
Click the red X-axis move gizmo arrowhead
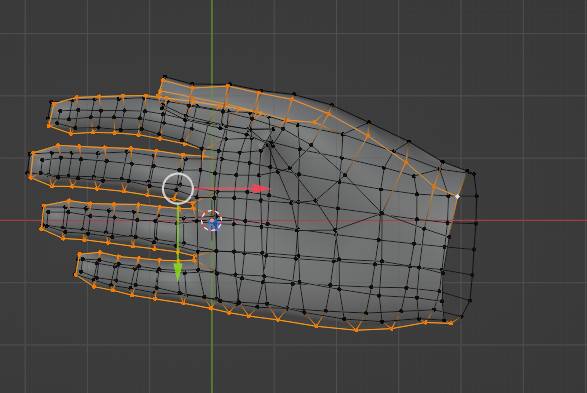262,189
